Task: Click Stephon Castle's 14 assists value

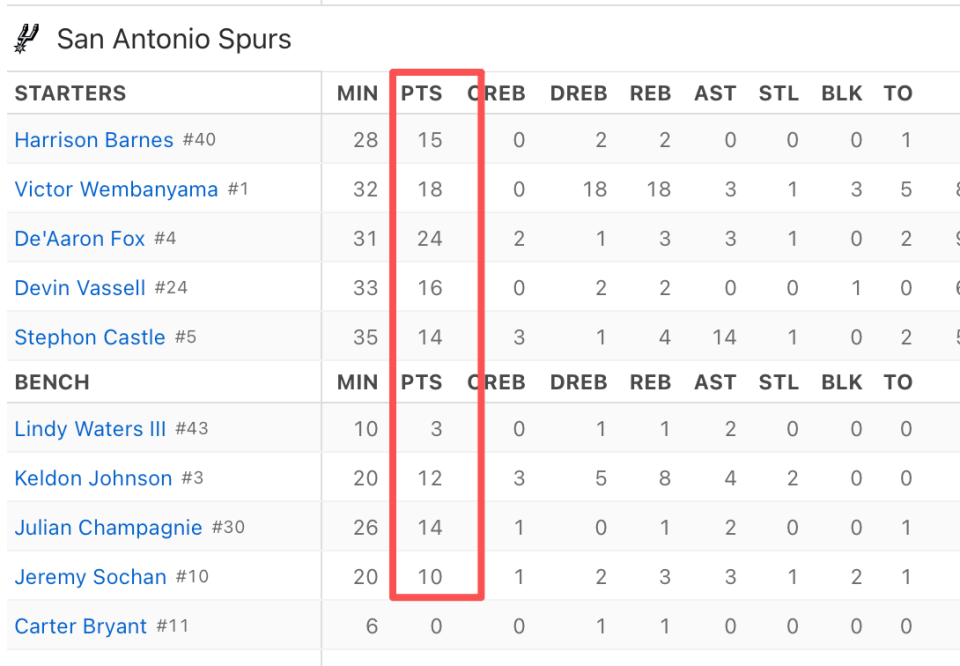Action: pyautogui.click(x=724, y=338)
